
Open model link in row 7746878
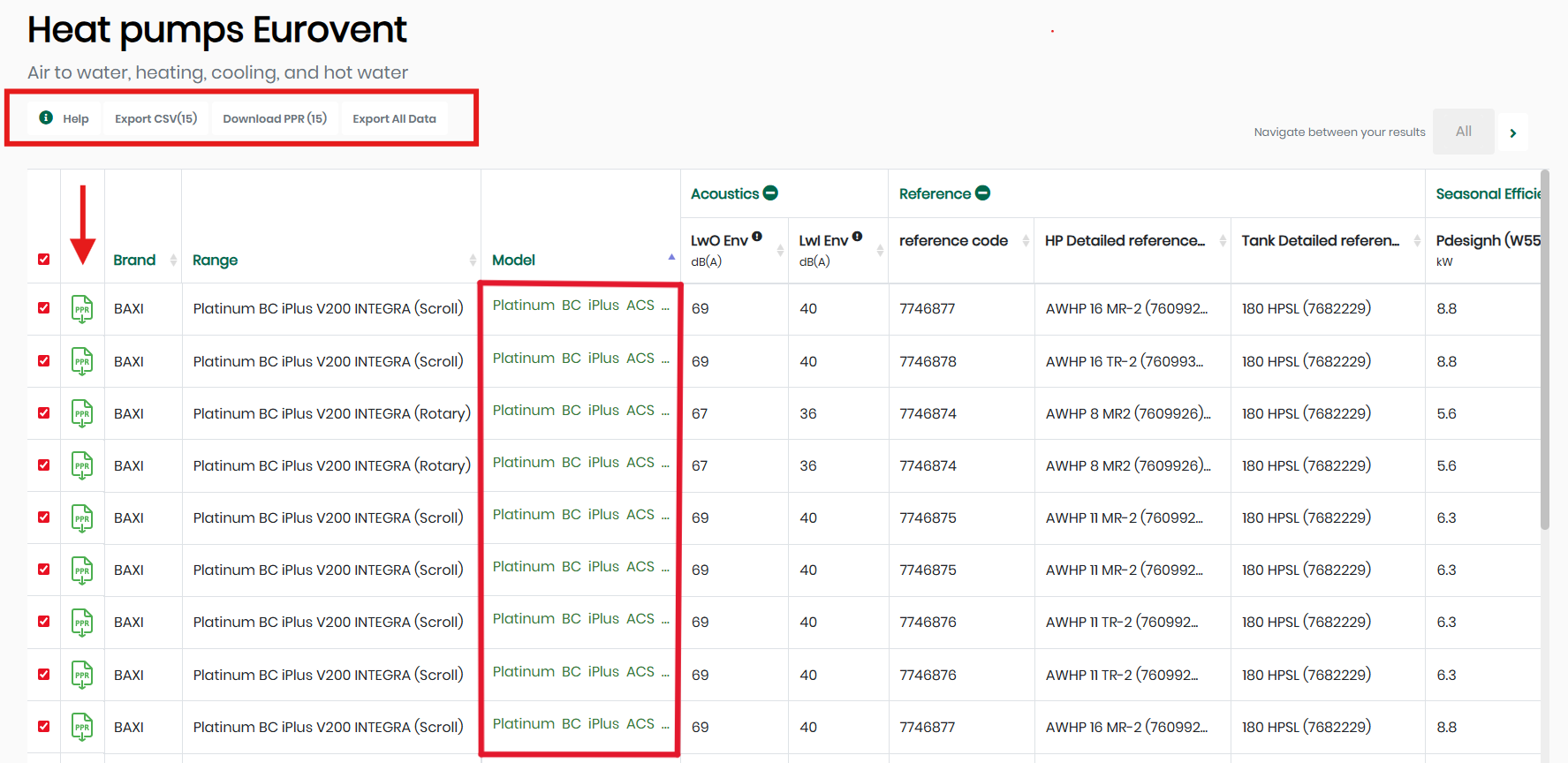(x=580, y=358)
